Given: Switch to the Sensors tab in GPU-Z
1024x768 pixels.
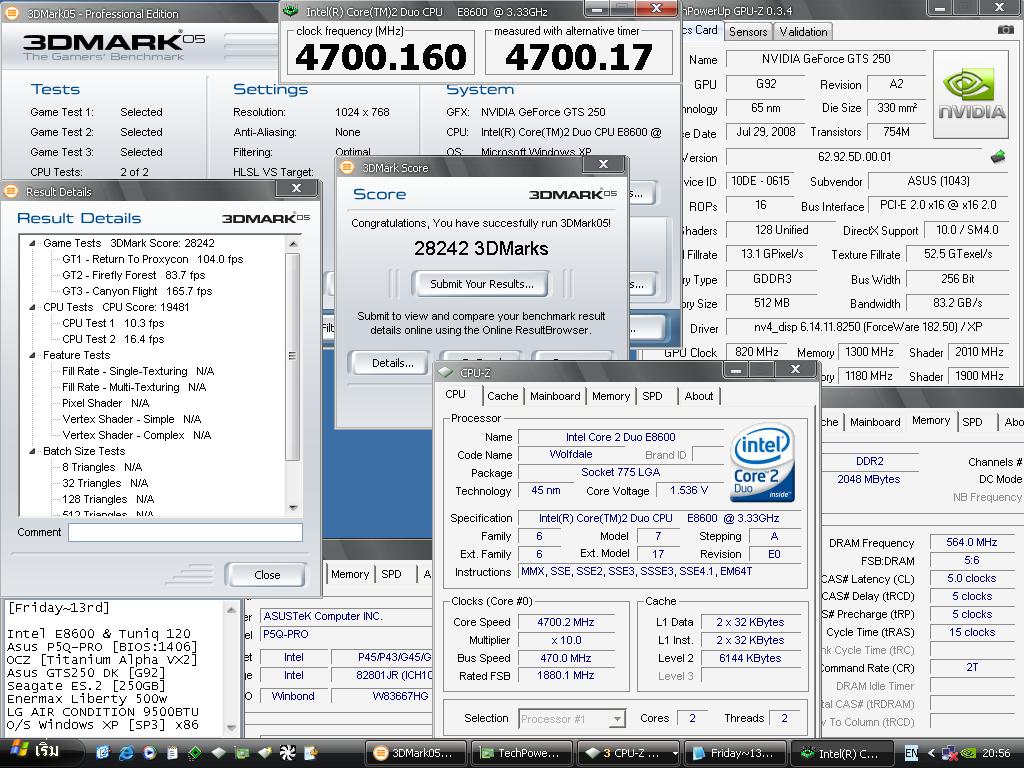Looking at the screenshot, I should (x=748, y=31).
